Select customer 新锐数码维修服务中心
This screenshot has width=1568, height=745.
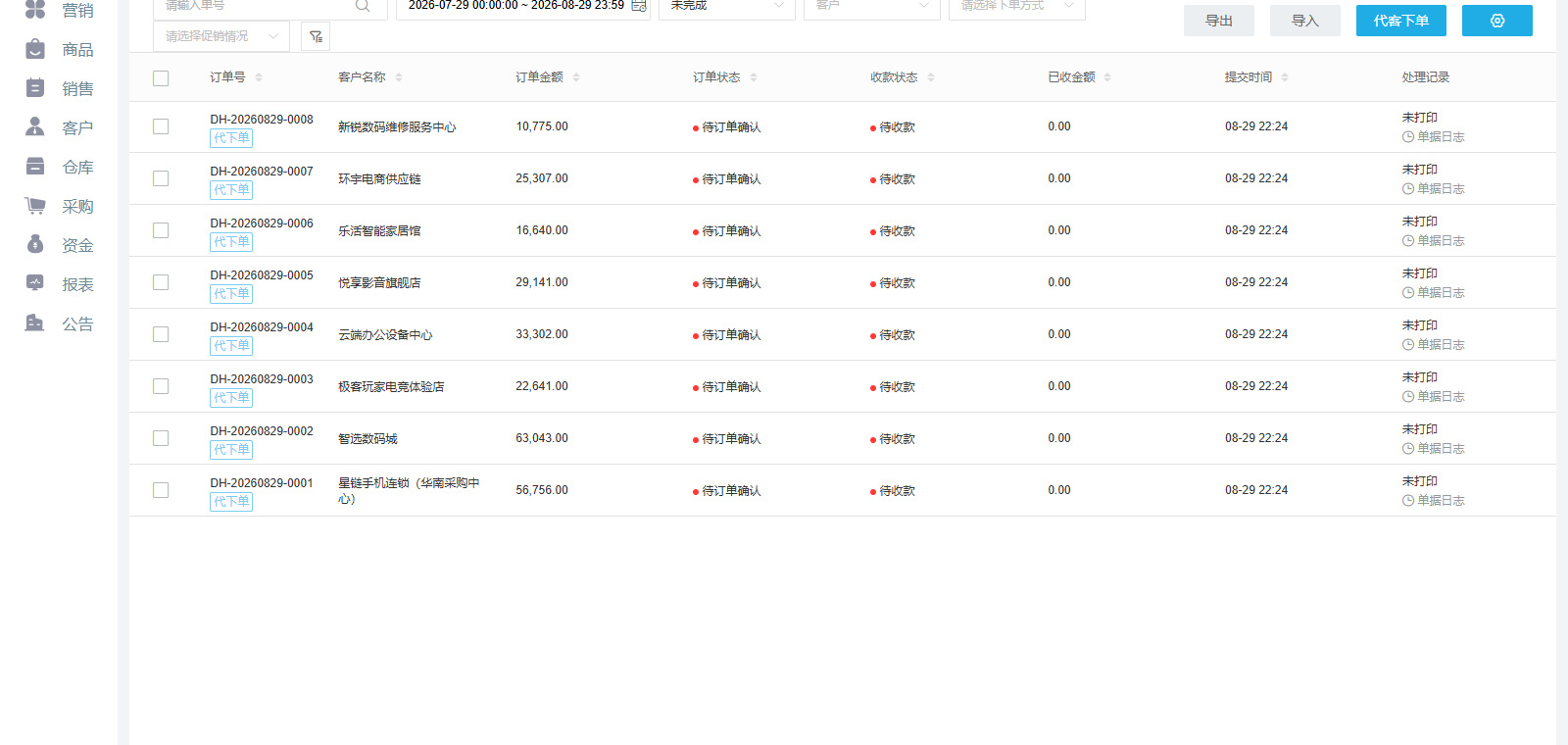pyautogui.click(x=397, y=127)
